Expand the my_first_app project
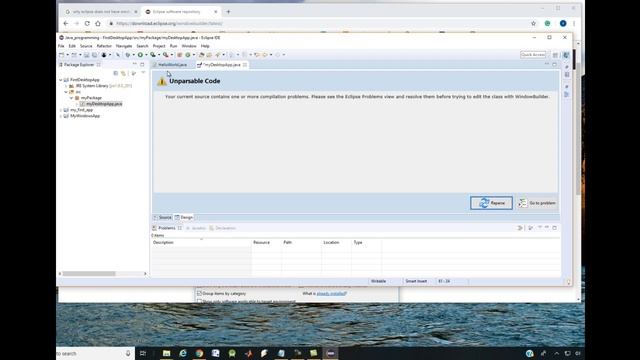640x360 pixels. (x=61, y=110)
